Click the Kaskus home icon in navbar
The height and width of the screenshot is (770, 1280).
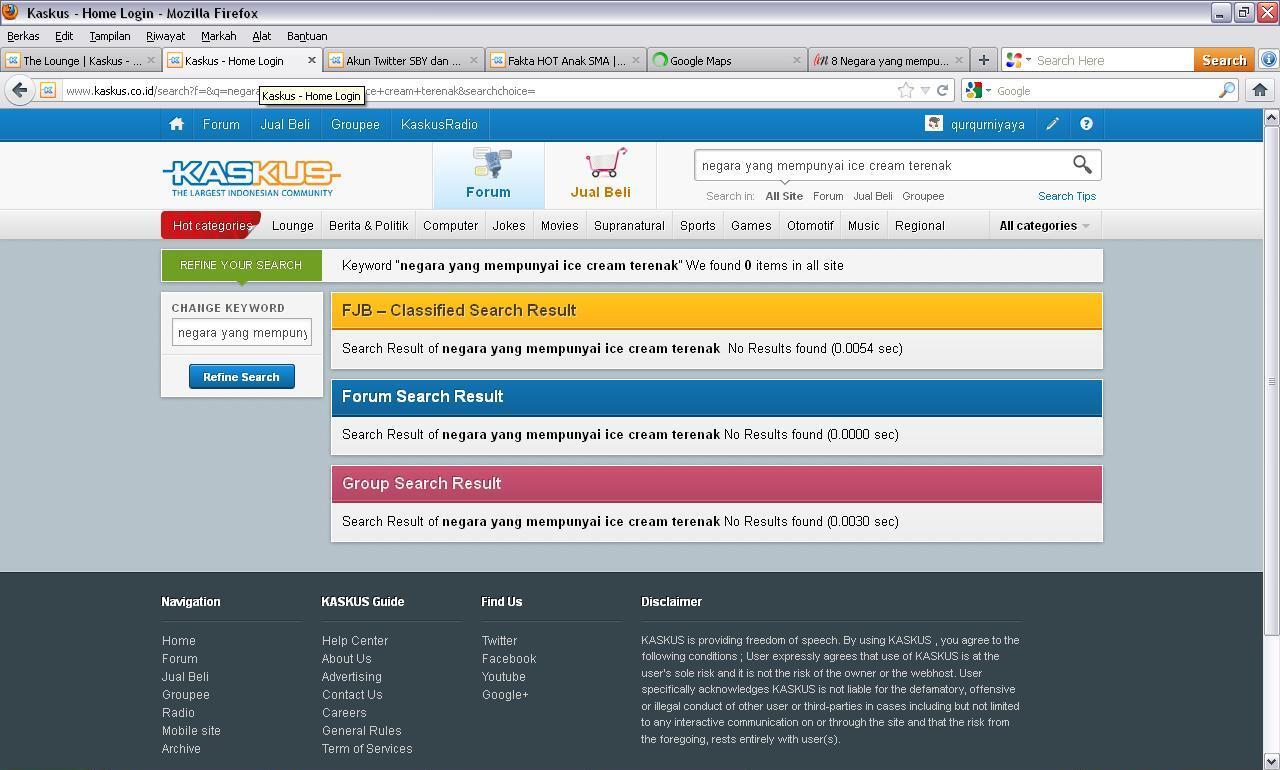(176, 125)
